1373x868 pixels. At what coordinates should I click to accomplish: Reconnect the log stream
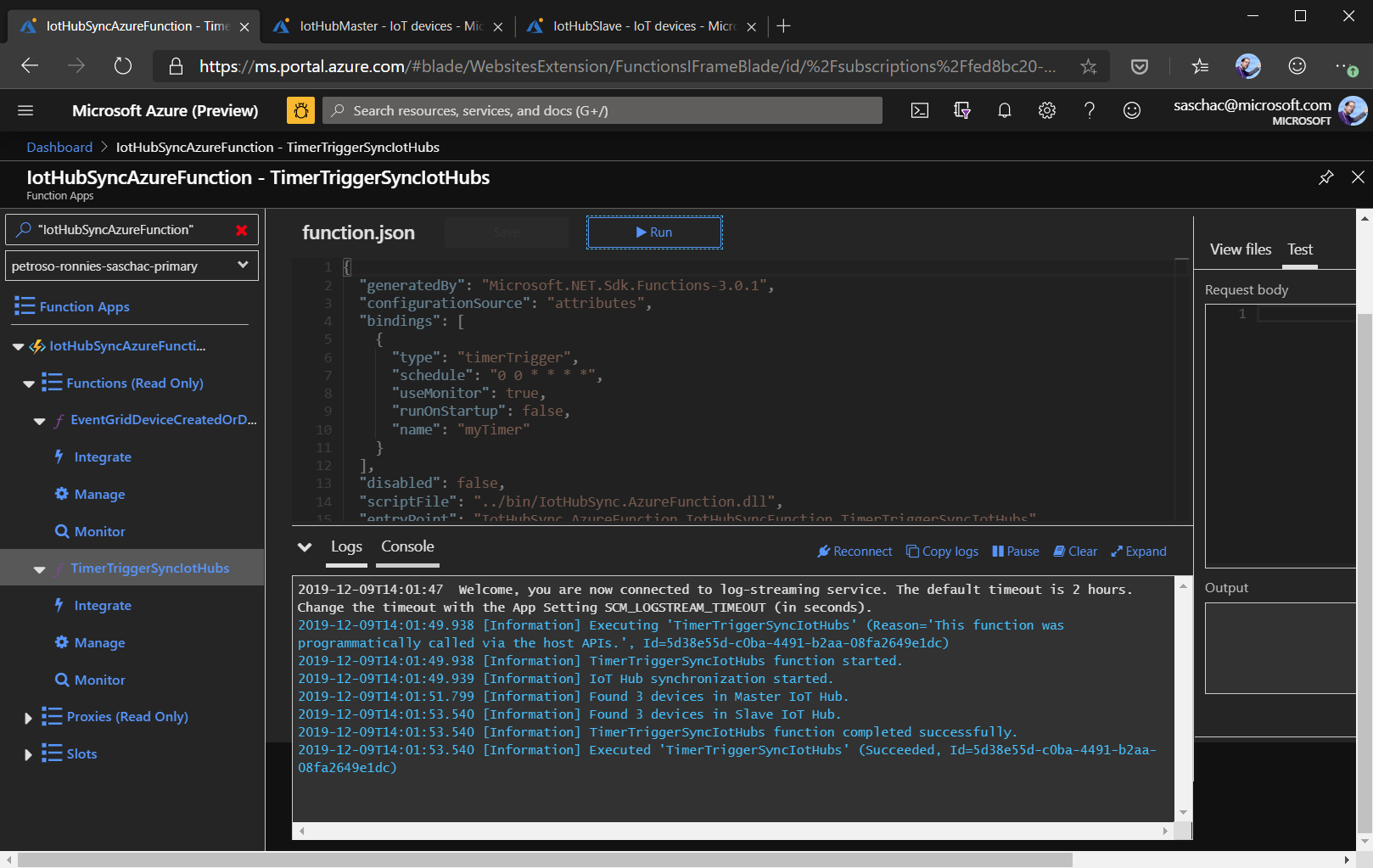pos(855,552)
